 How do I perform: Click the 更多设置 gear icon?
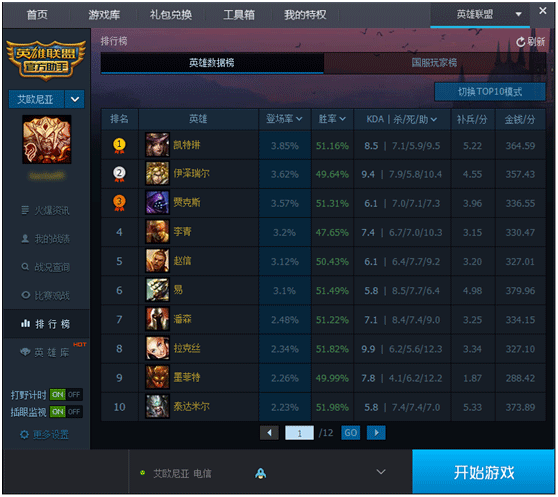click(x=24, y=434)
